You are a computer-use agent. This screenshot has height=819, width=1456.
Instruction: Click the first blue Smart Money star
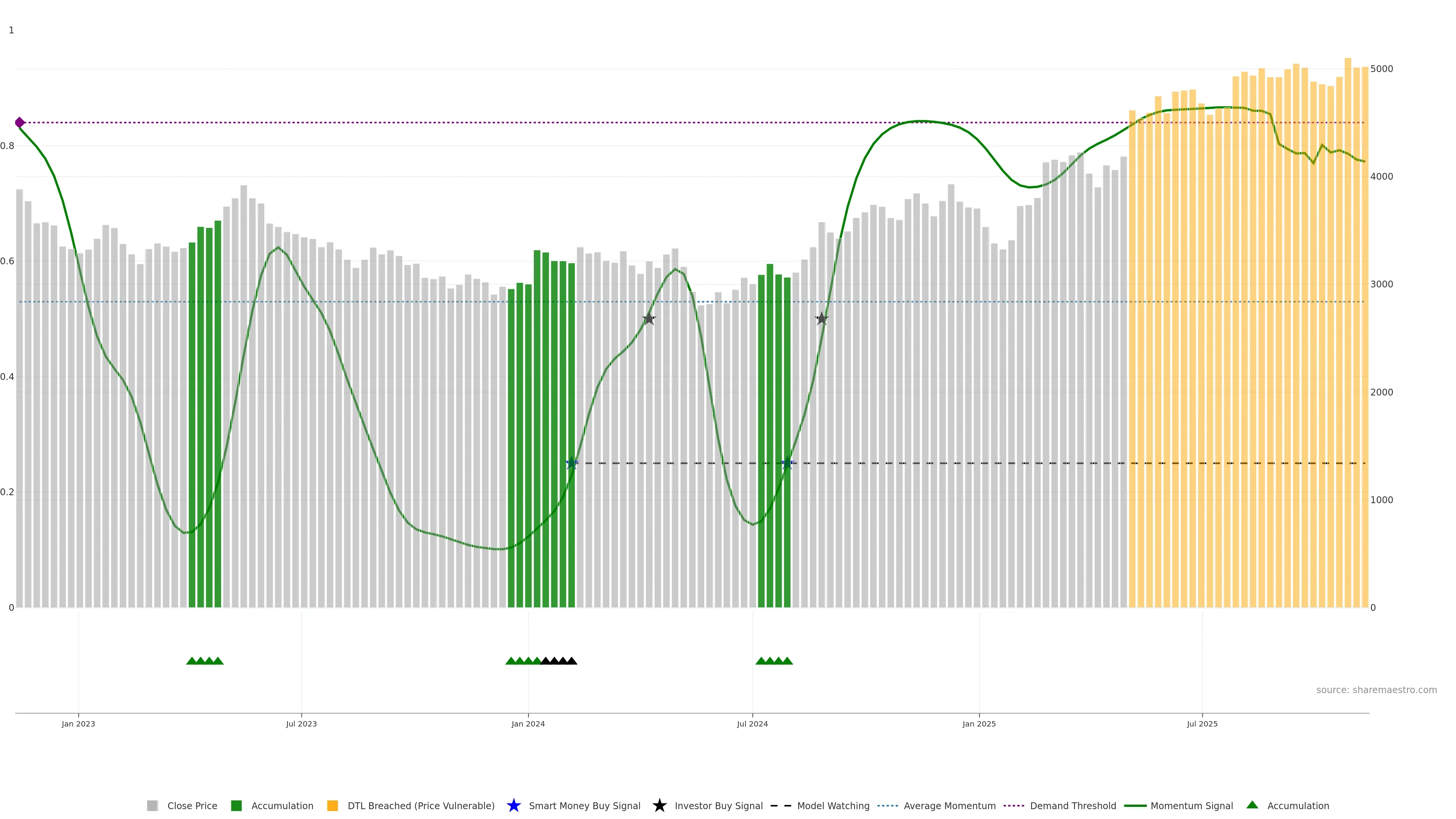pos(571,463)
